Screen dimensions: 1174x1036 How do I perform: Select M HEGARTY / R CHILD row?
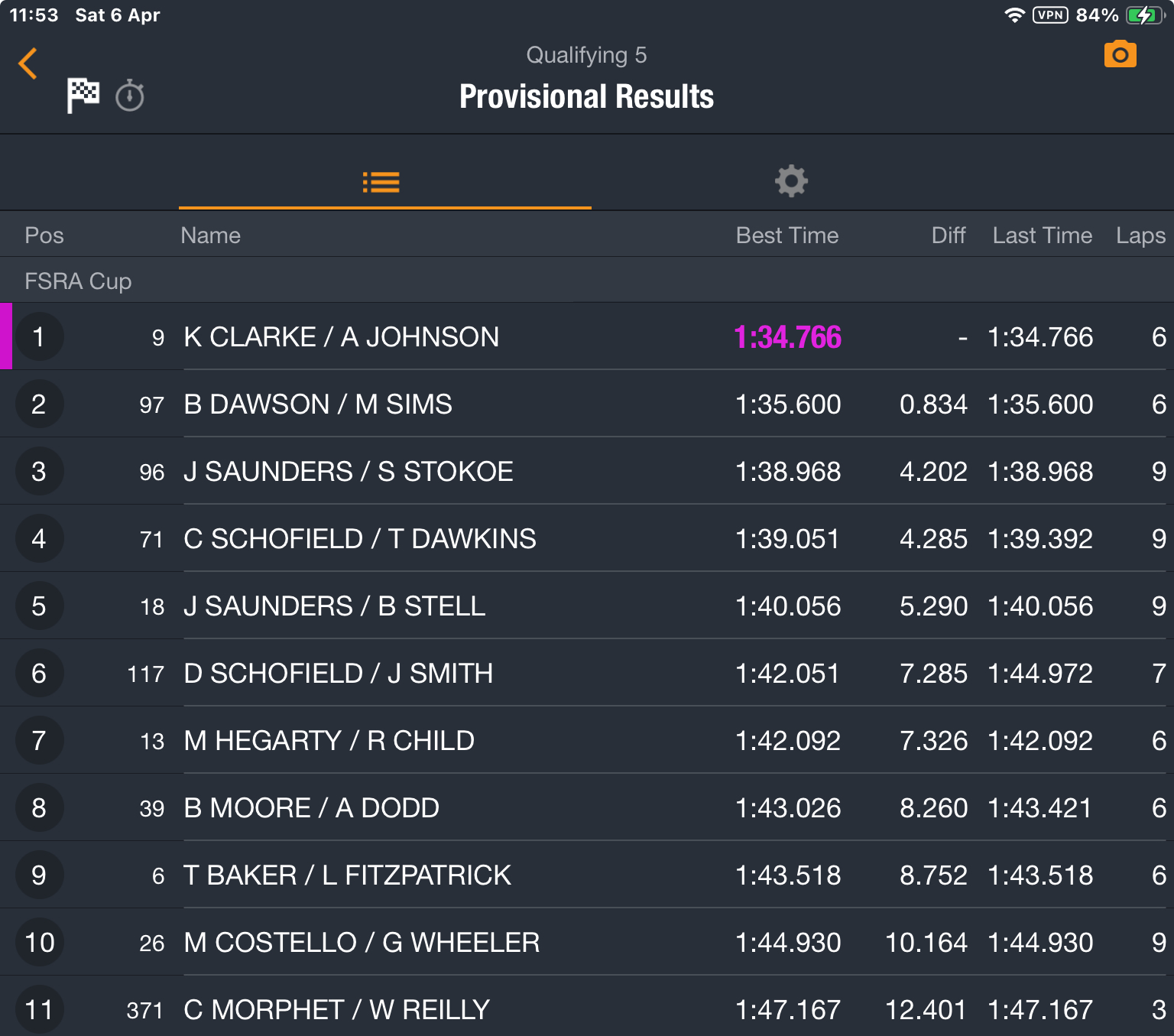coord(587,740)
